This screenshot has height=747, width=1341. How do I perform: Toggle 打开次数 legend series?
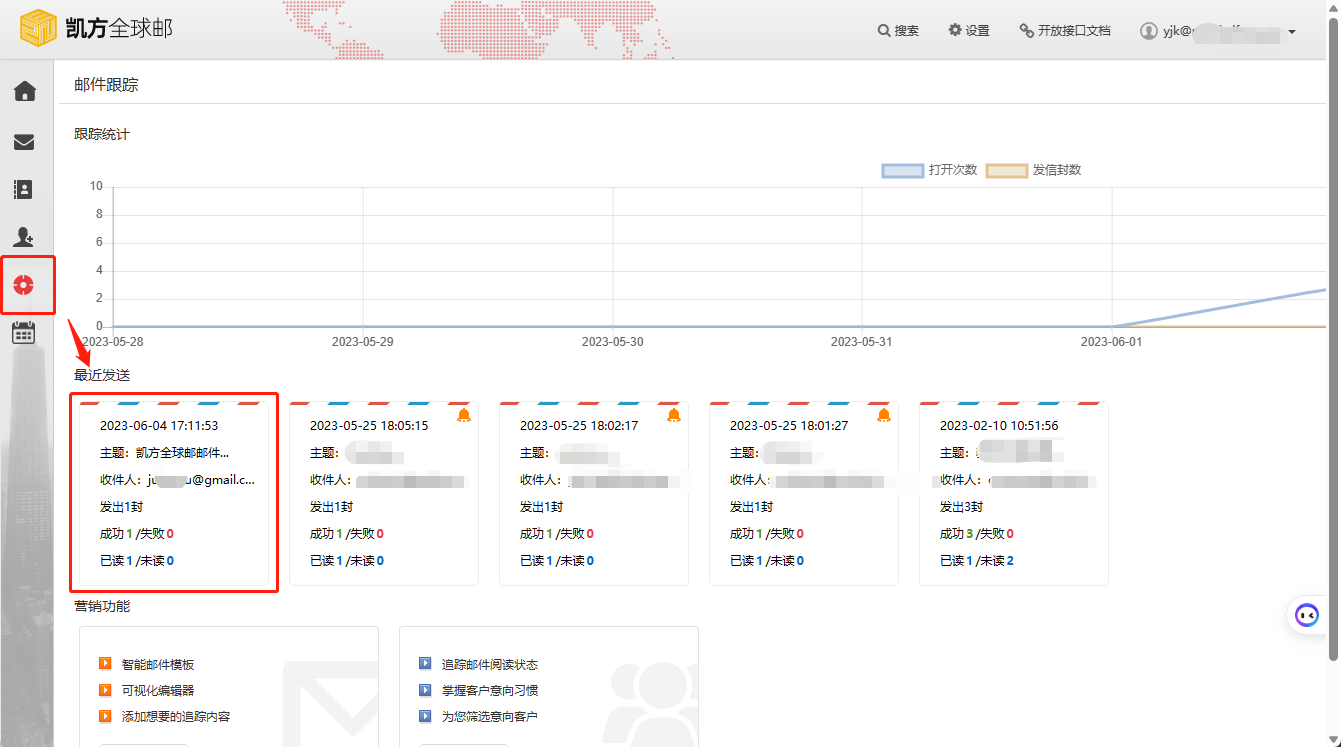point(929,170)
